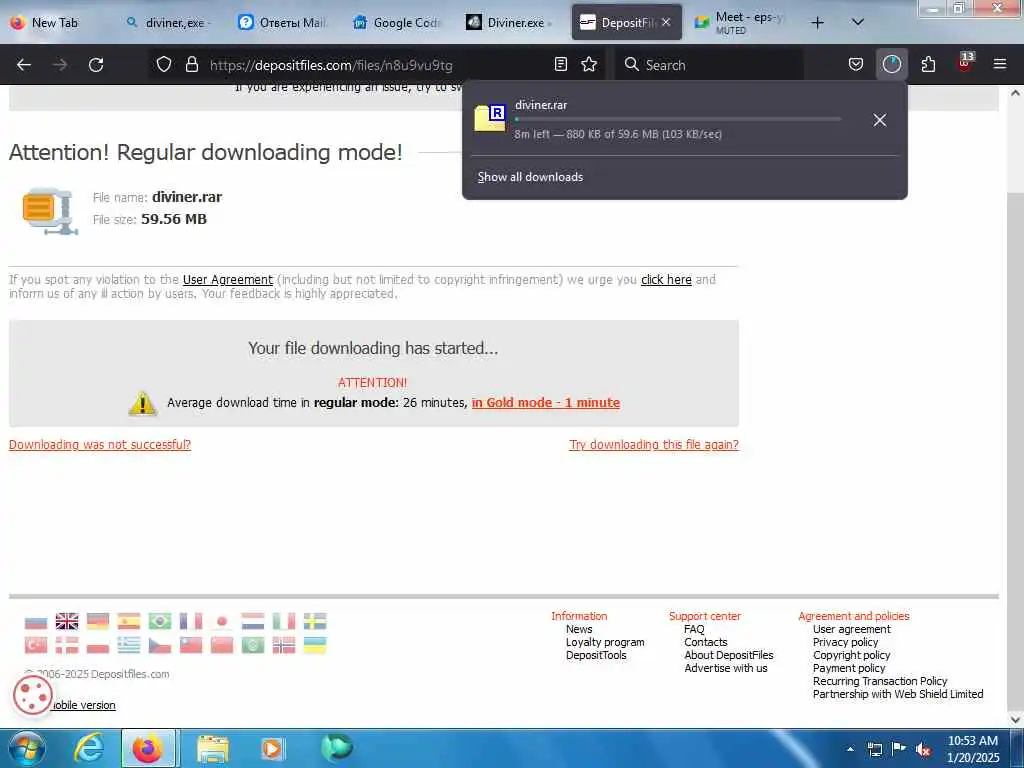Switch language with the Japanese flag
The height and width of the screenshot is (768, 1024).
tap(221, 621)
